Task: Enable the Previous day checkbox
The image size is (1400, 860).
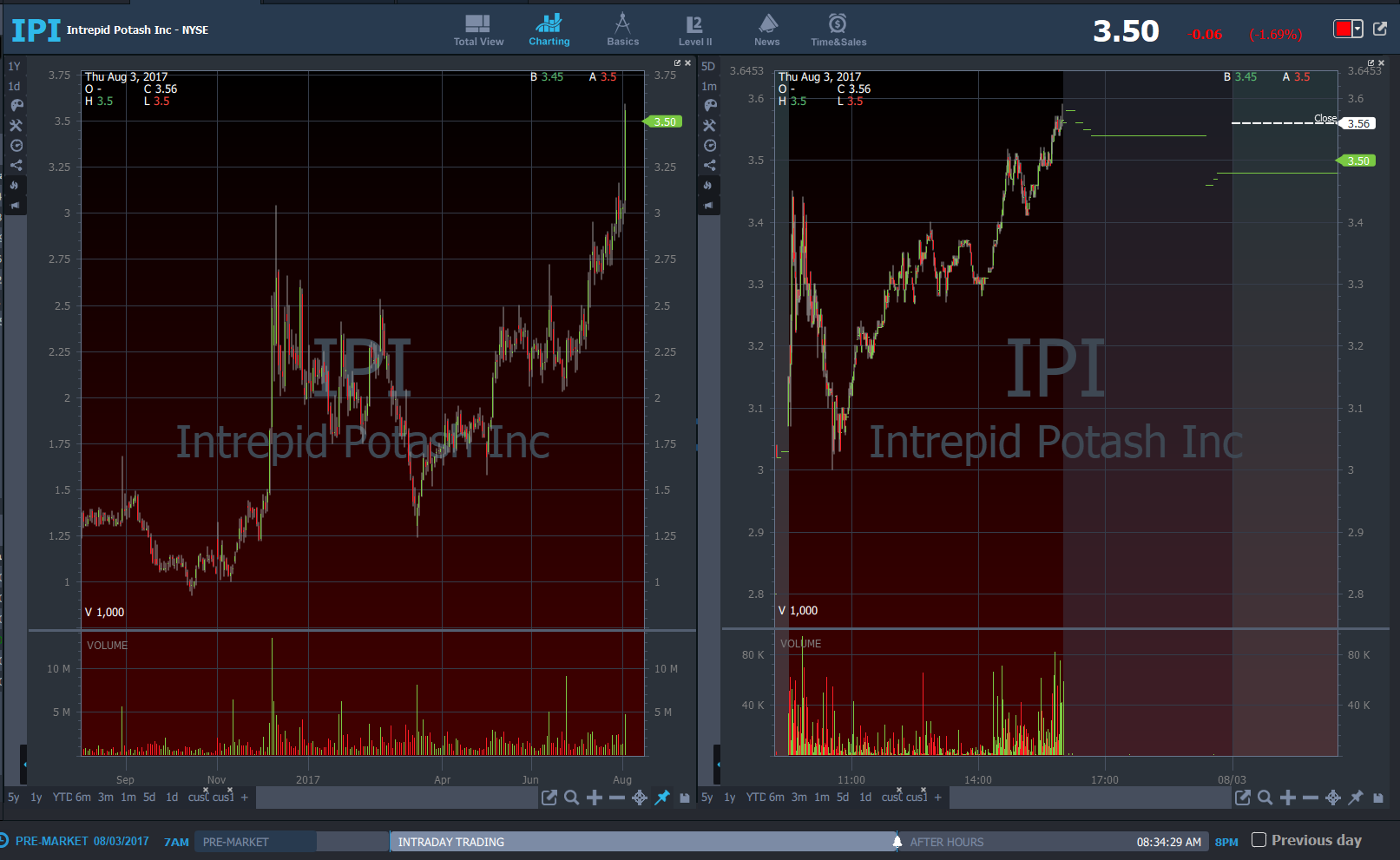Action: (1259, 840)
